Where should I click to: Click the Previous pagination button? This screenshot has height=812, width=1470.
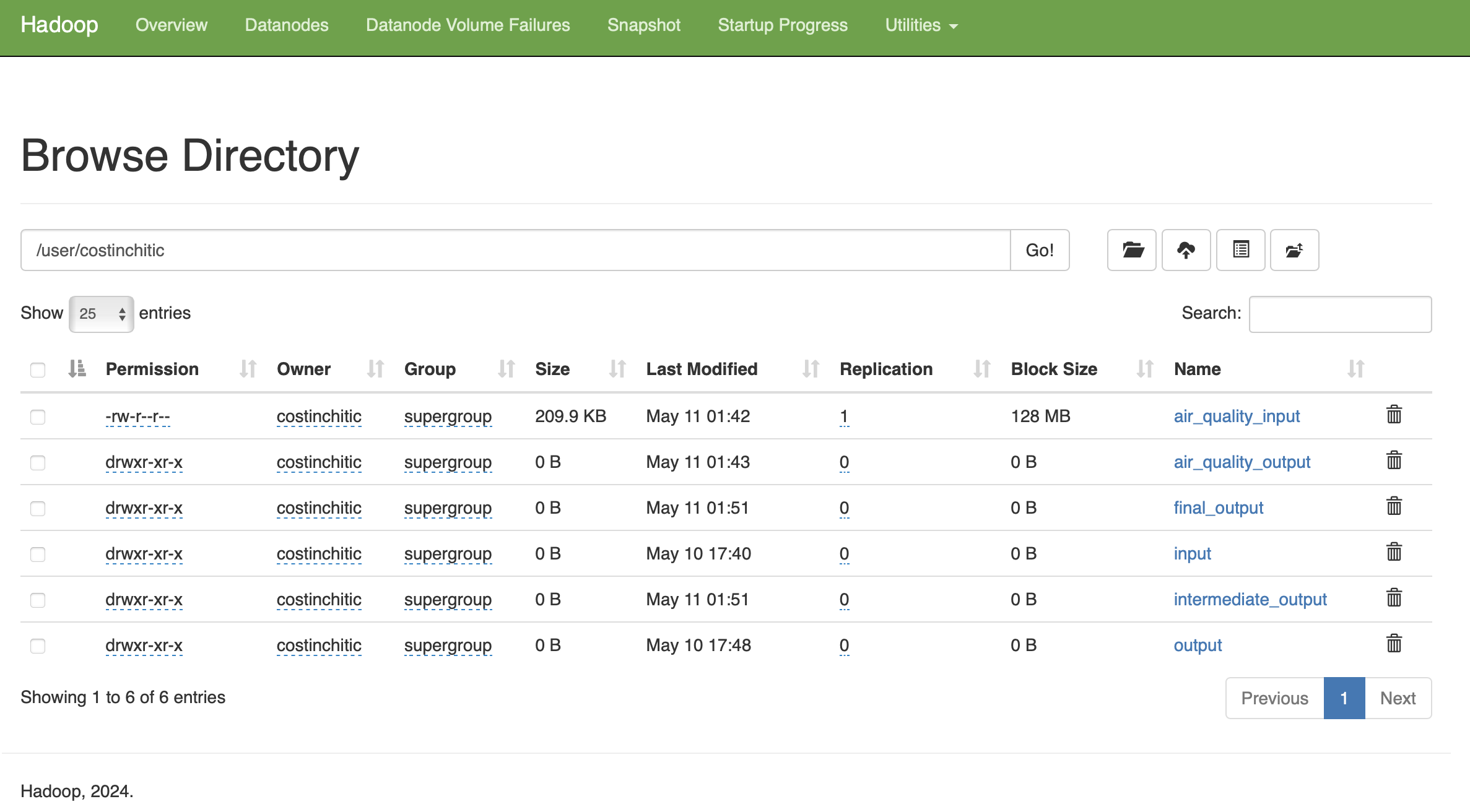(x=1275, y=698)
